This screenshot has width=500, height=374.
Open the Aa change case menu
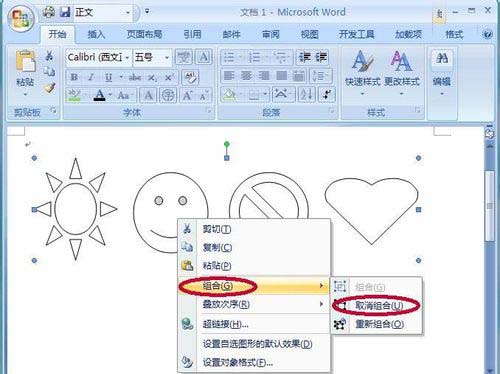click(x=124, y=96)
